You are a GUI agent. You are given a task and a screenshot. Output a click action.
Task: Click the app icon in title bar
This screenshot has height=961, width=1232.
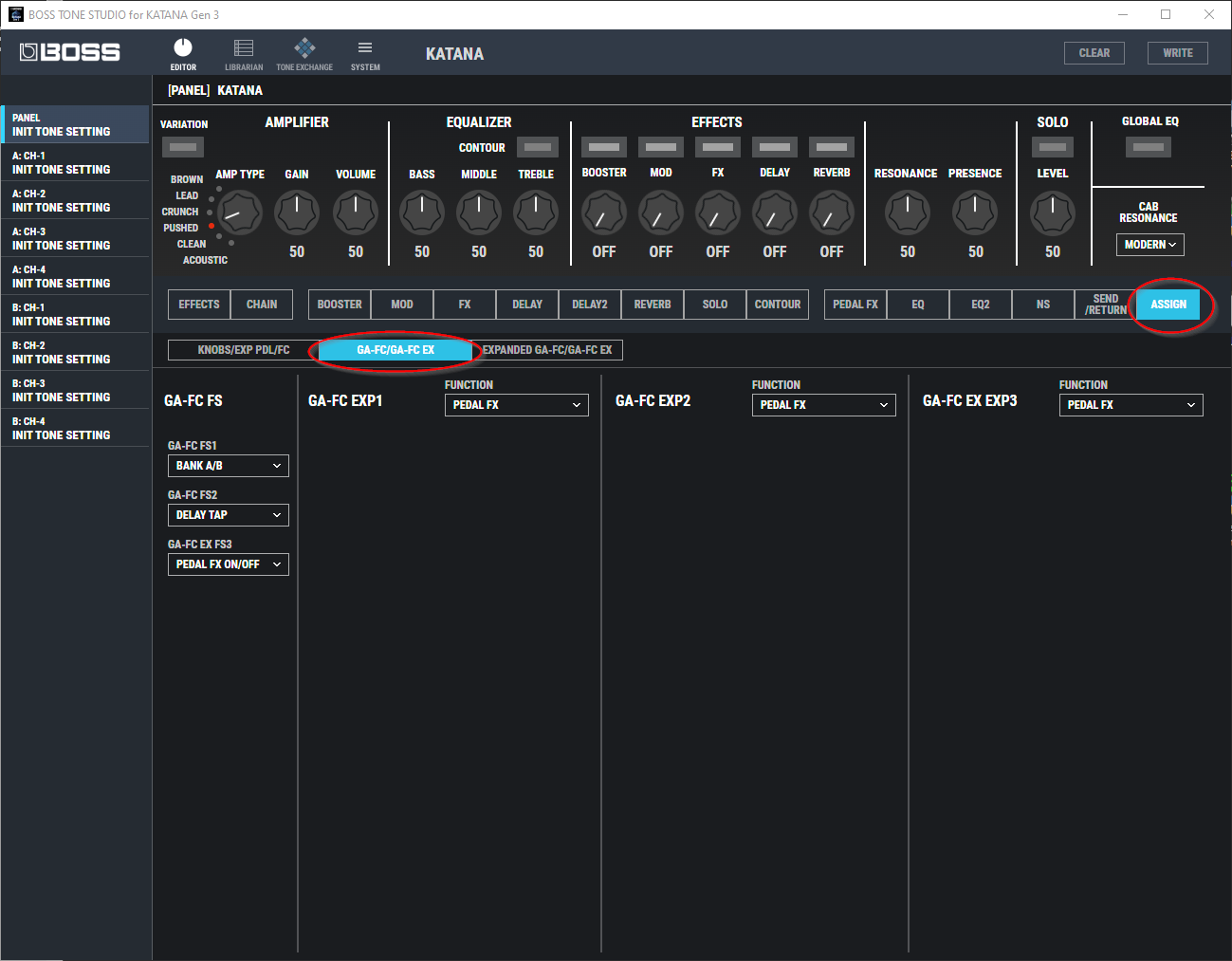(x=15, y=14)
